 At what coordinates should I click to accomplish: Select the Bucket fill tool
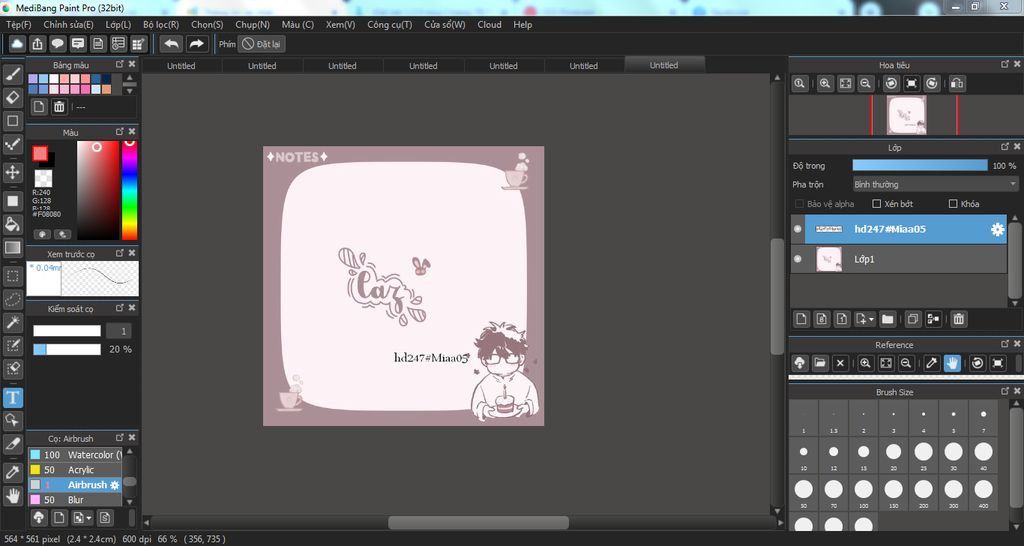12,224
